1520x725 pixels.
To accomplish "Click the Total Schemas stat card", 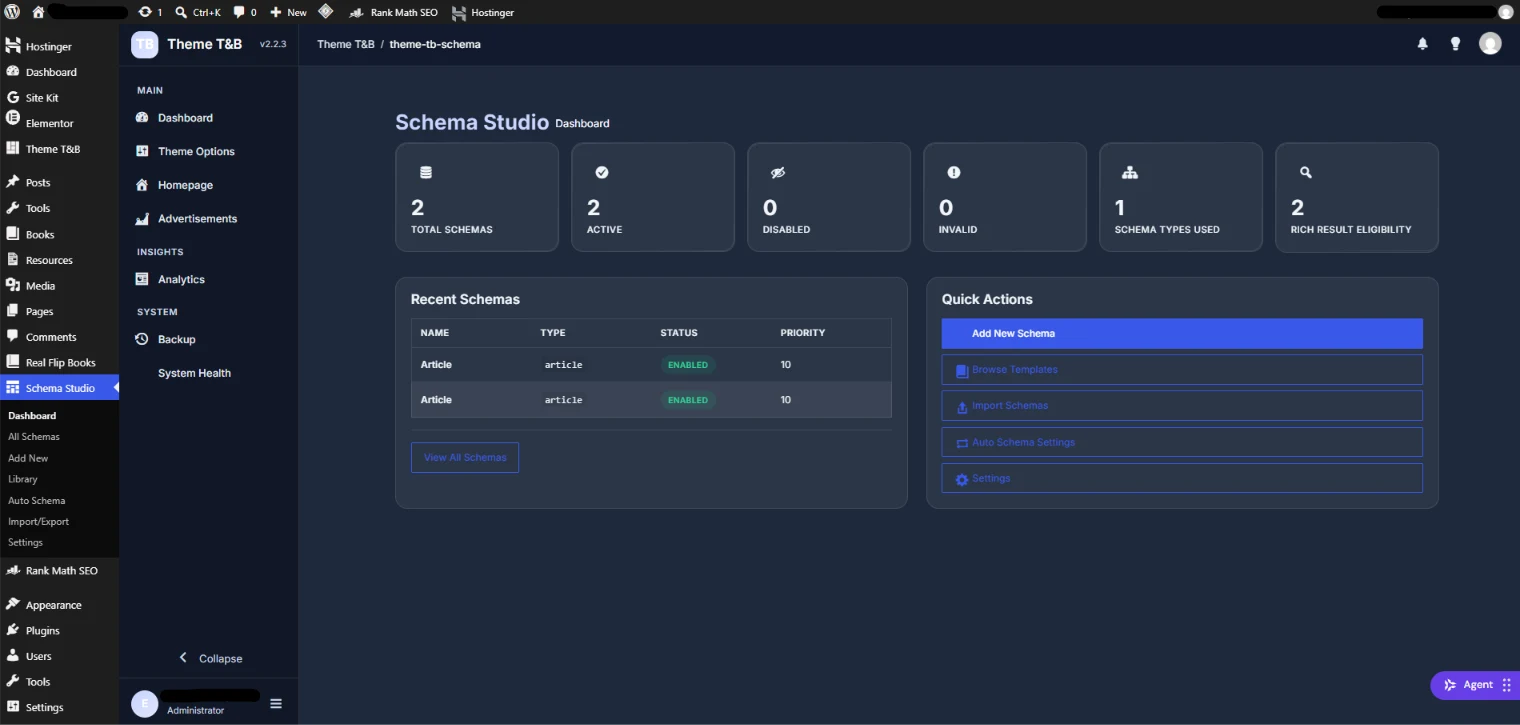I will click(477, 197).
